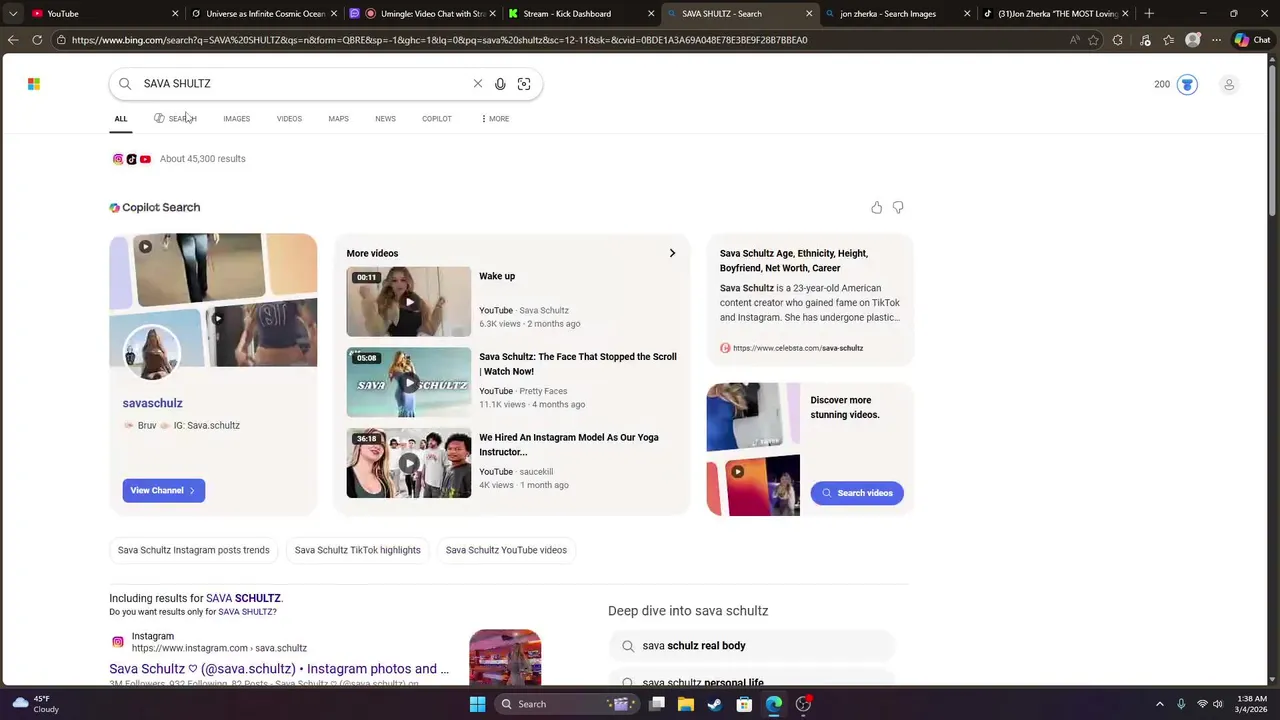
Task: Click the Instagram icon next to result count
Action: click(x=118, y=159)
